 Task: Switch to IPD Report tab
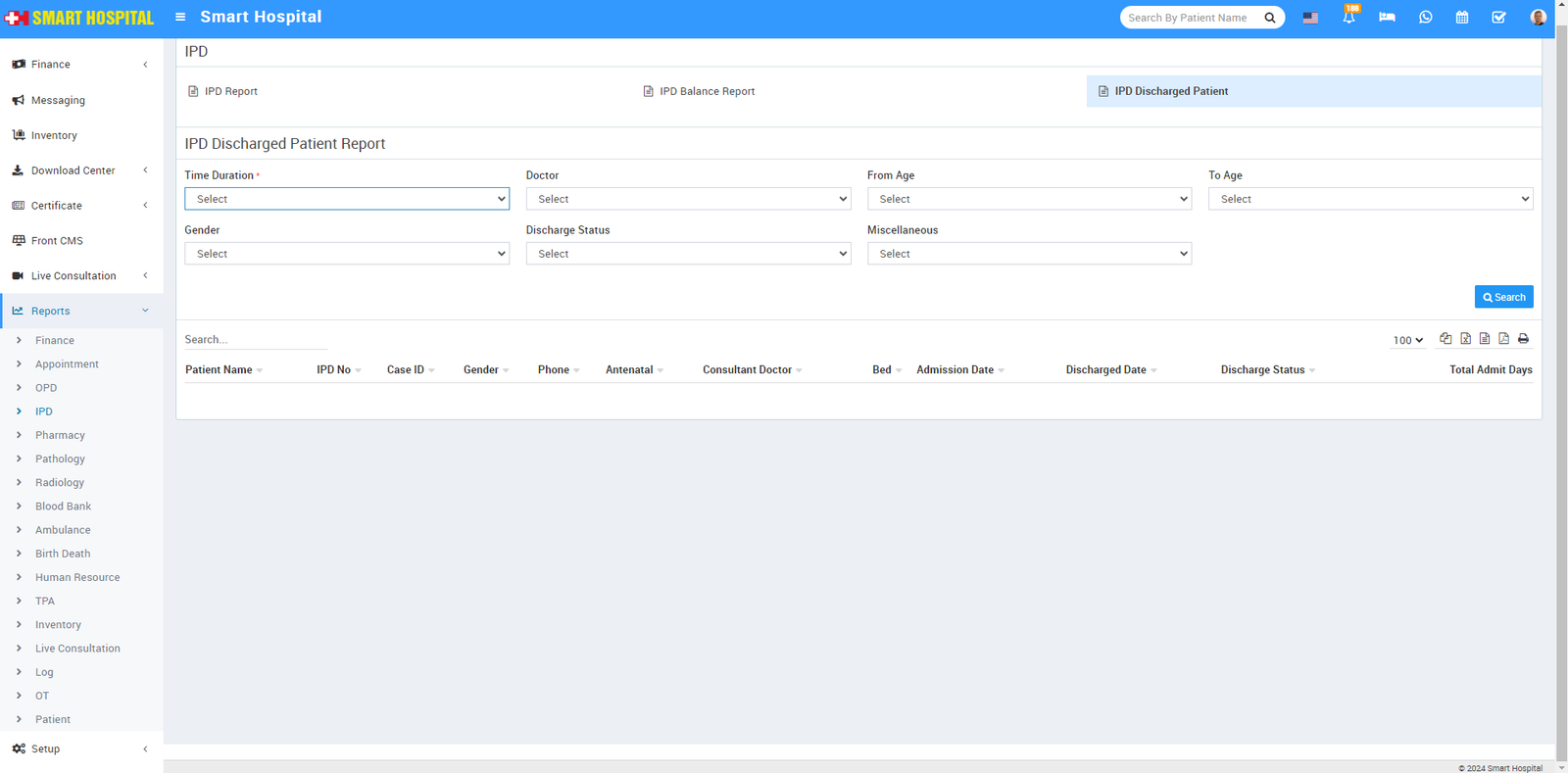pos(230,91)
